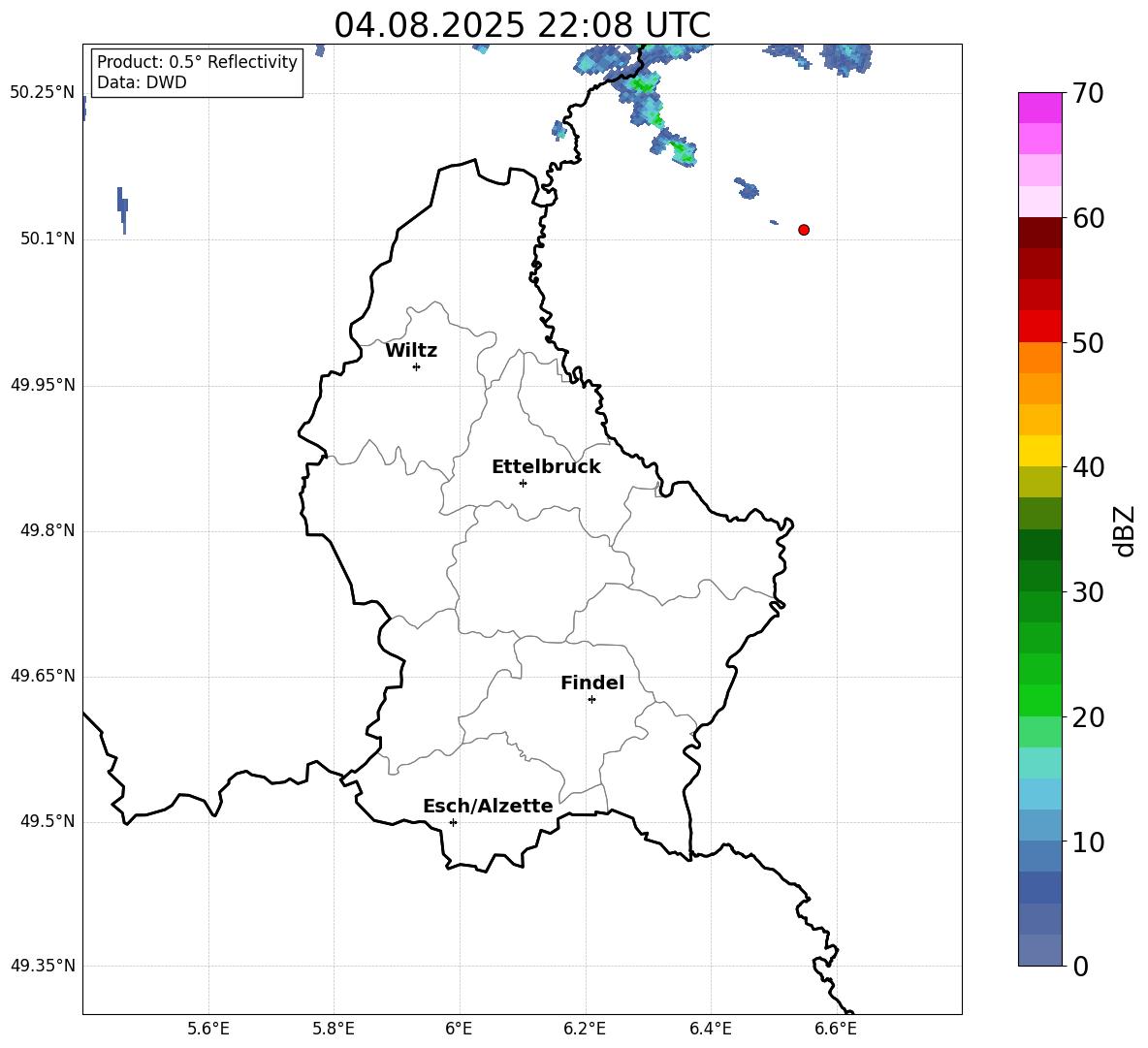Click the dBZ colorbar label

[x=1124, y=530]
